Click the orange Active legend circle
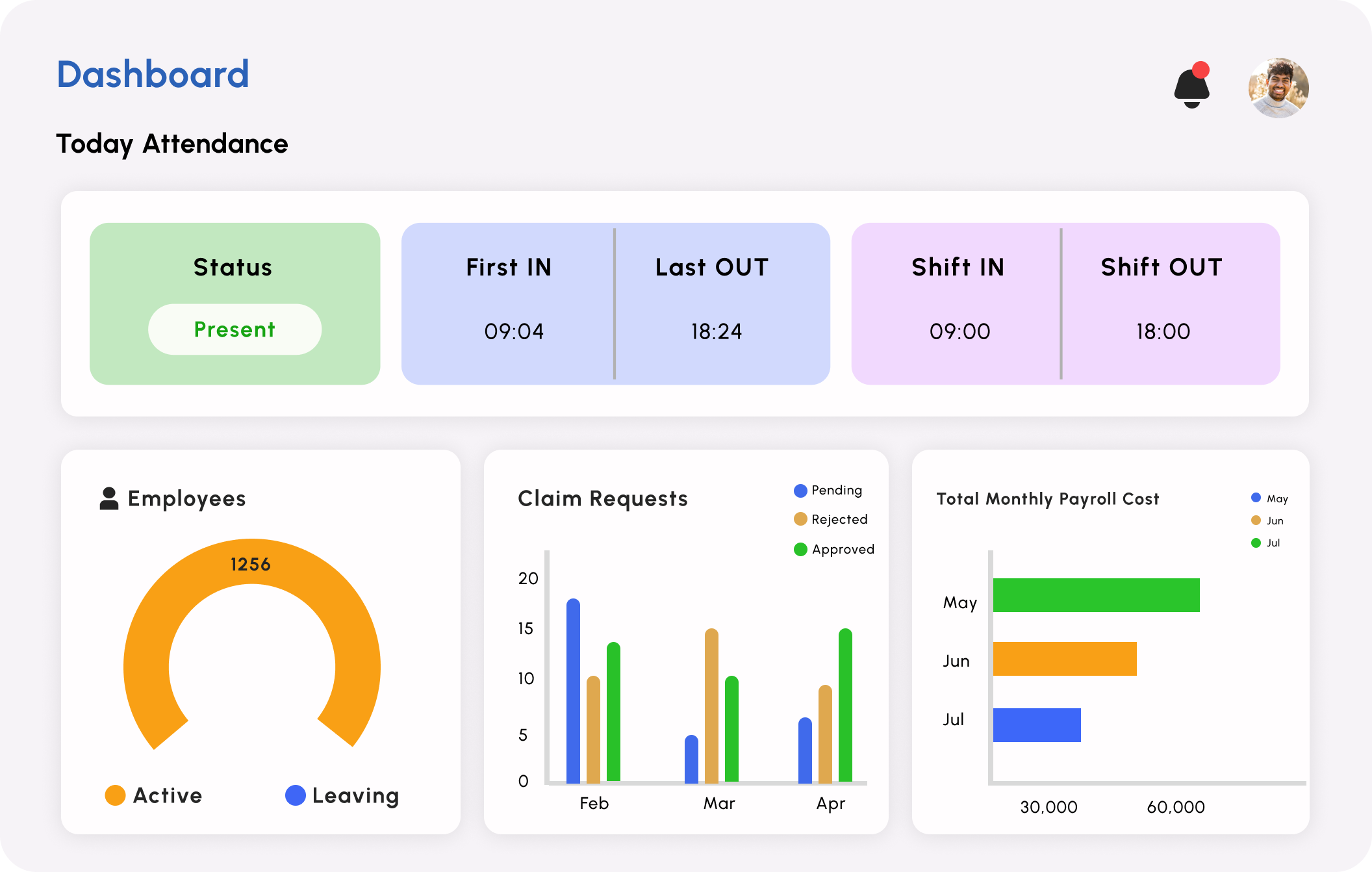The image size is (1372, 872). [x=115, y=795]
